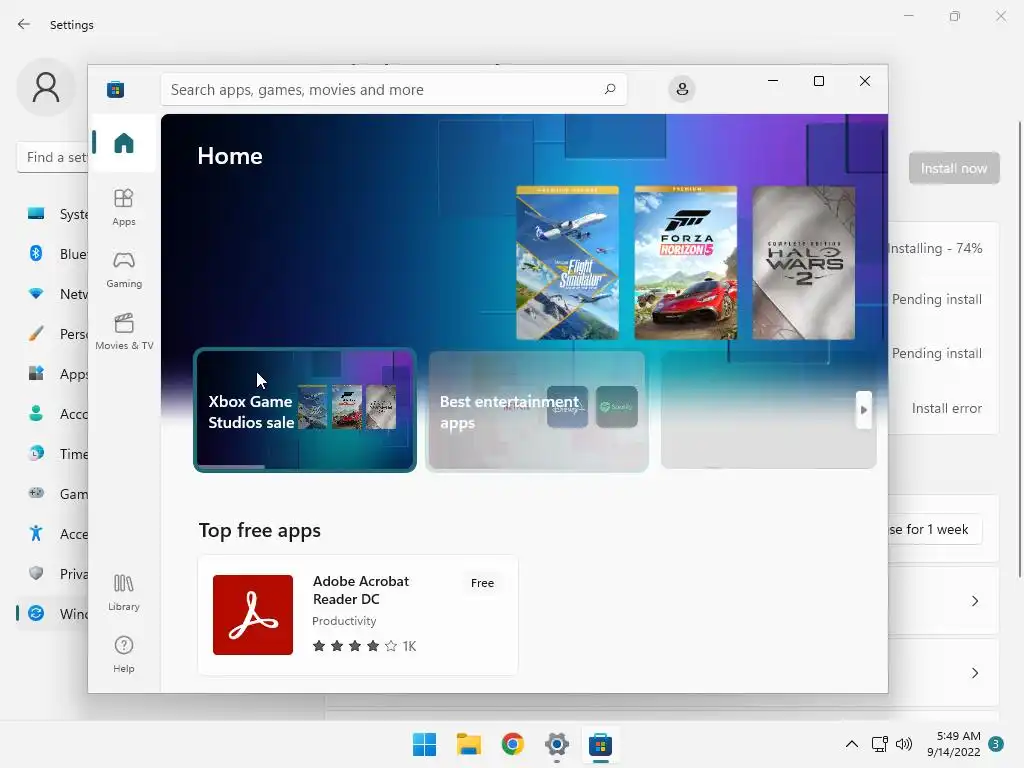1024x768 pixels.
Task: Click the Settings user avatar icon
Action: click(x=46, y=88)
